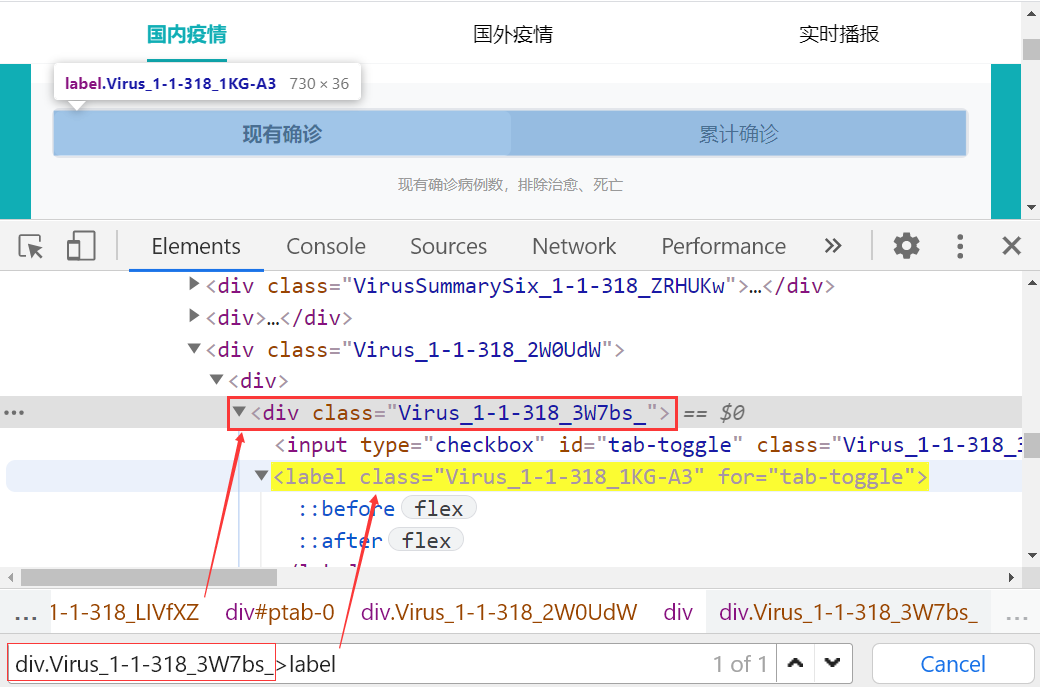Open the Network tab

[574, 246]
